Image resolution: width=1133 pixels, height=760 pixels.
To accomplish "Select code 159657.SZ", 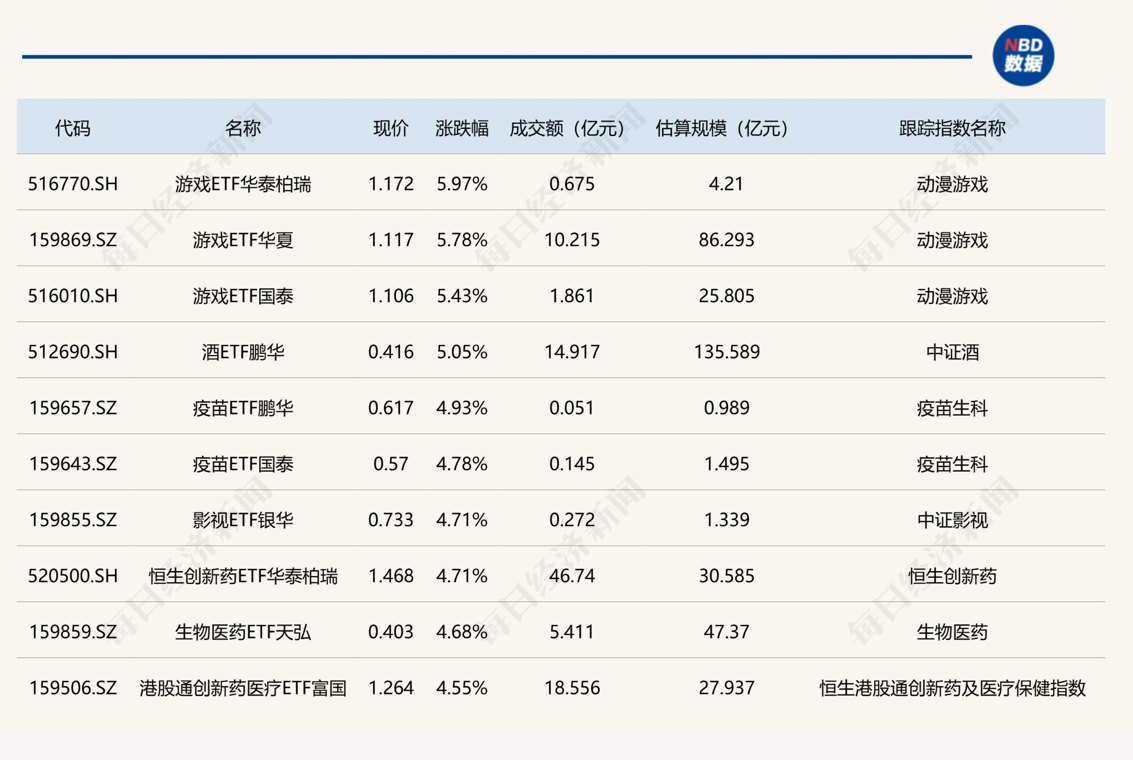I will coord(73,408).
